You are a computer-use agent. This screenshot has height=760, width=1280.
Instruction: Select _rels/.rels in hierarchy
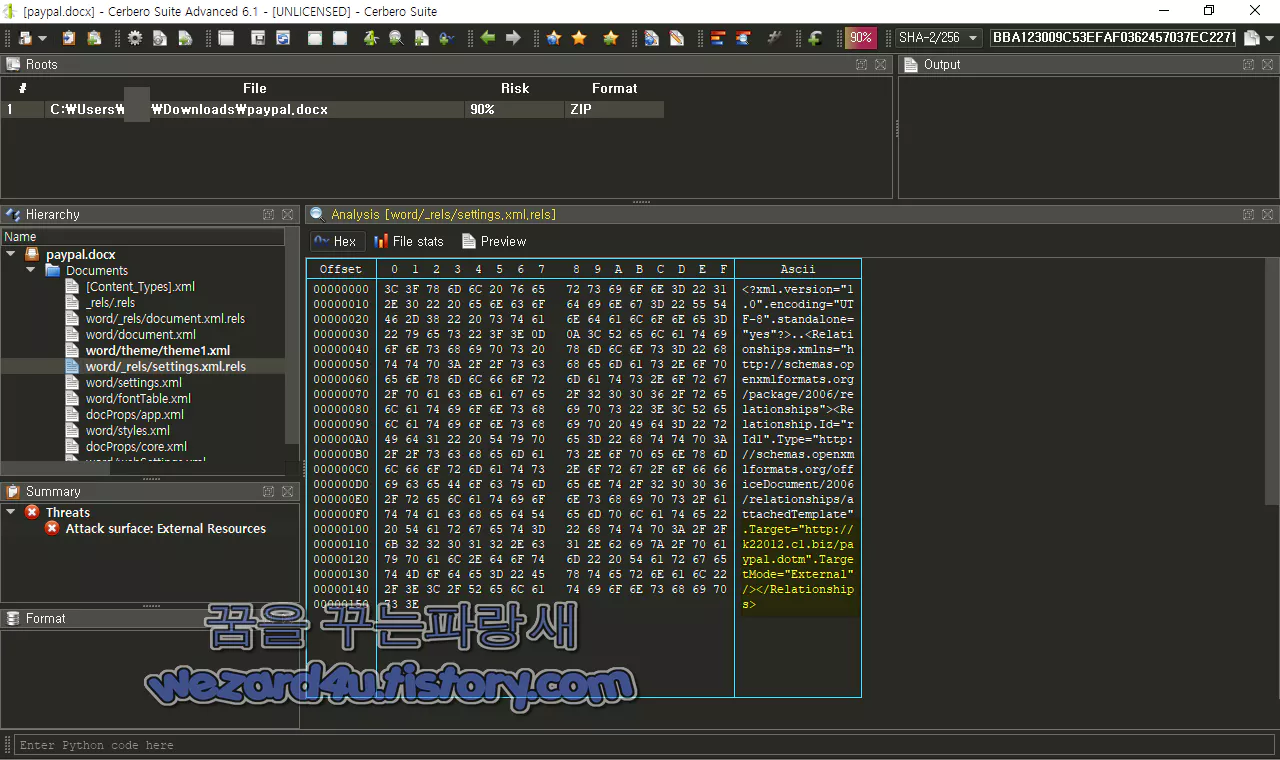click(x=110, y=302)
